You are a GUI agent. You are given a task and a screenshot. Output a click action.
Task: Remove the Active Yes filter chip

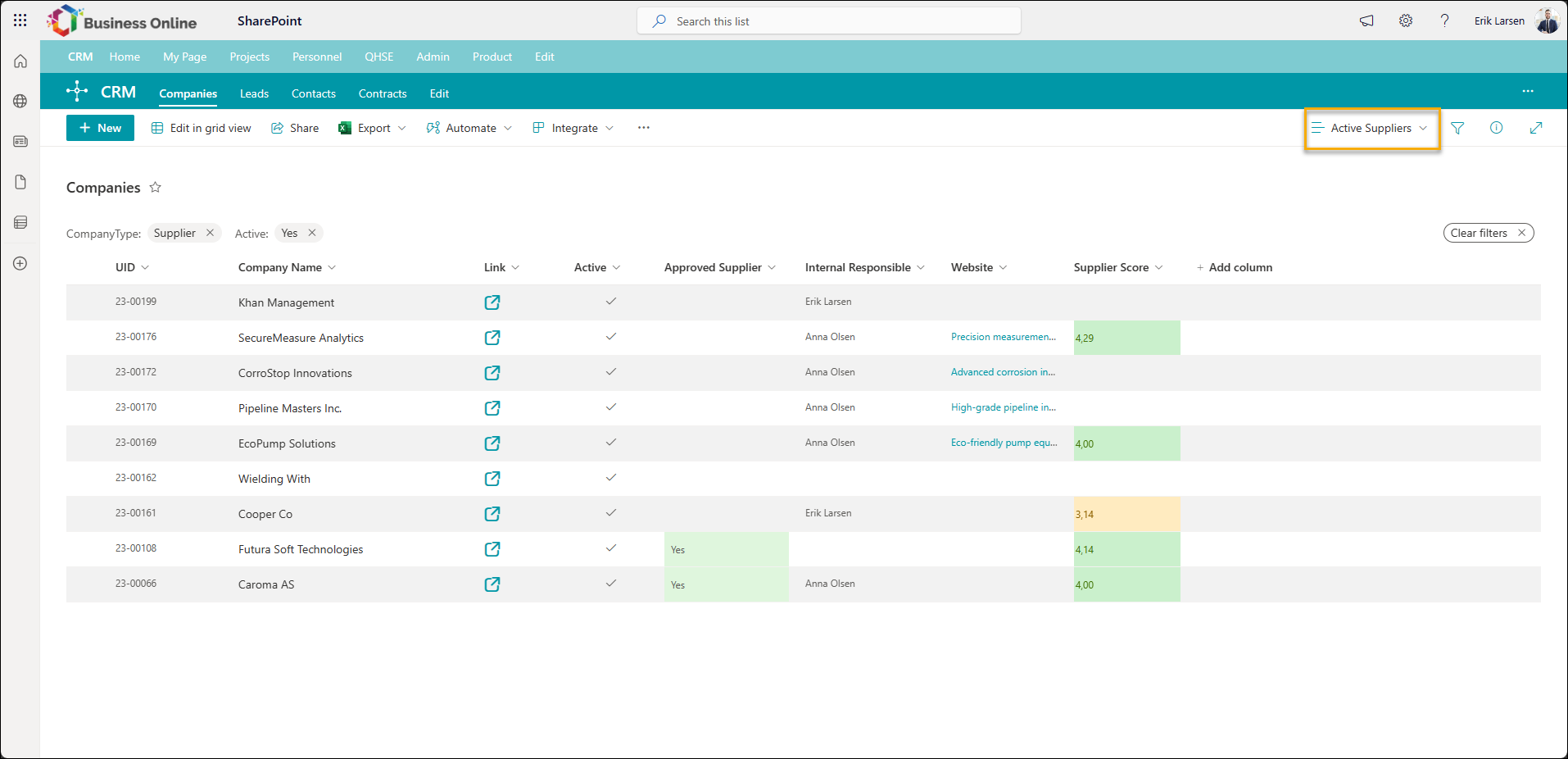click(312, 233)
